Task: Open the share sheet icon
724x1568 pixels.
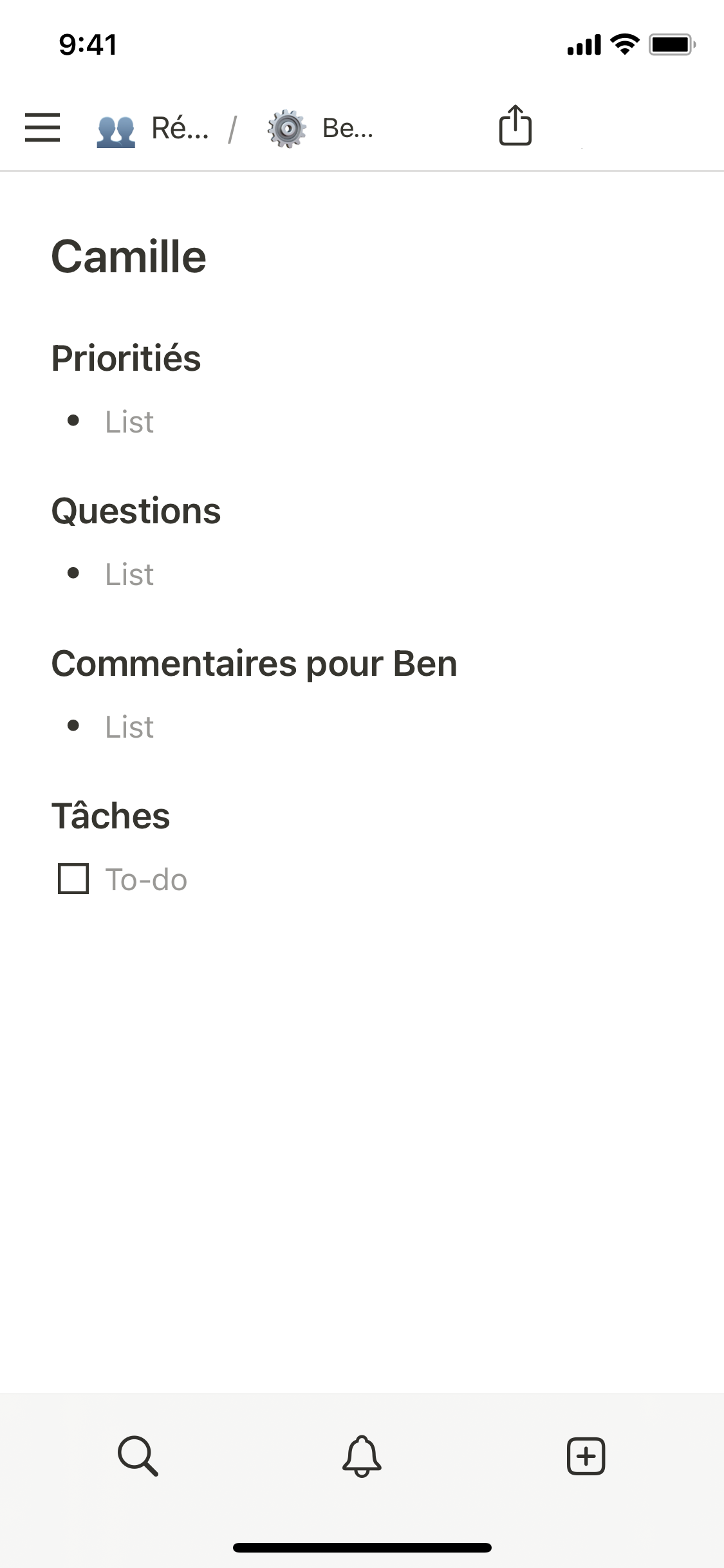Action: point(515,126)
